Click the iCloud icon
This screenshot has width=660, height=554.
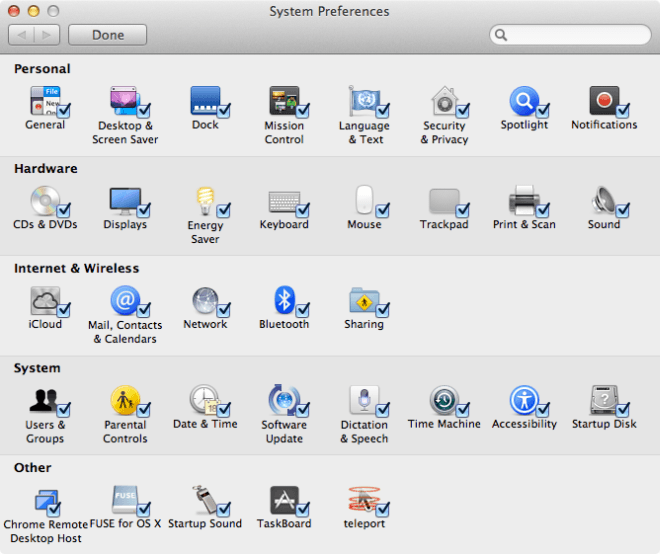45,301
